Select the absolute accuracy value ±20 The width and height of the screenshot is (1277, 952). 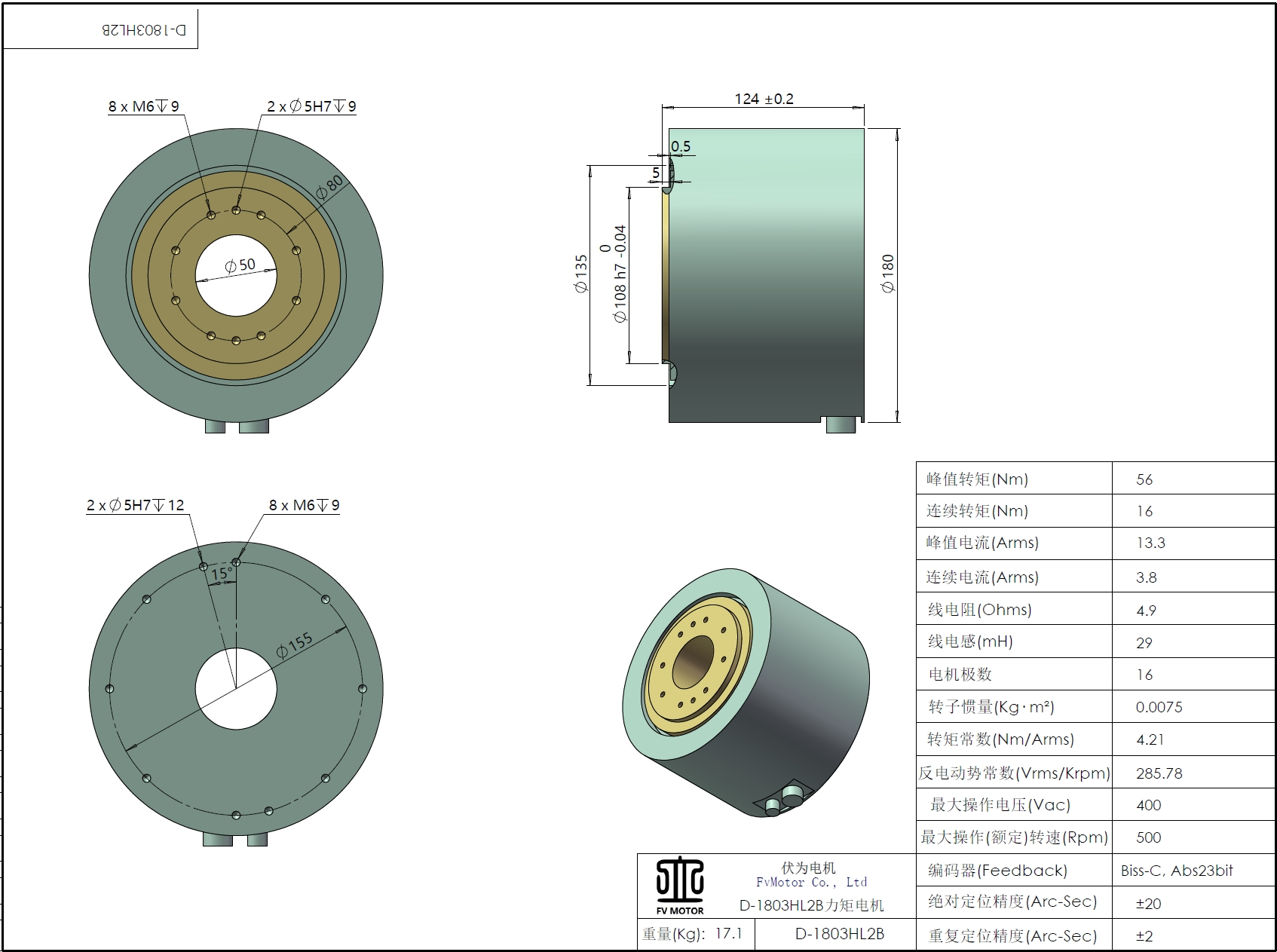1149,904
